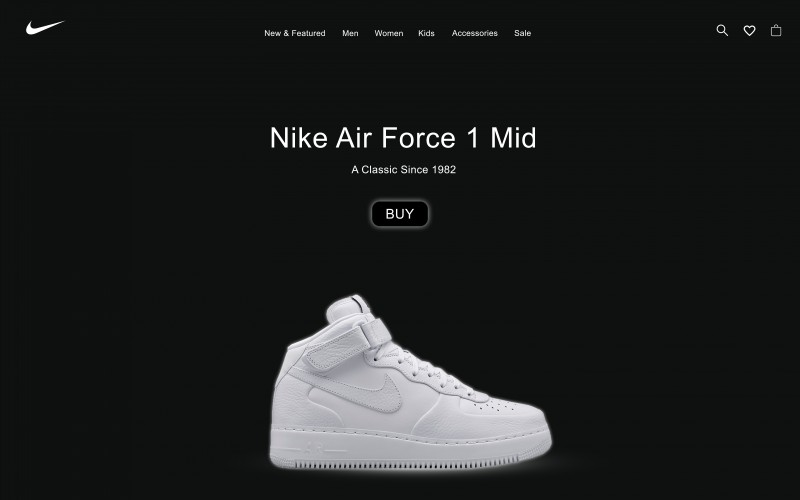Click the A Classic Since 1982 tagline
The image size is (800, 500).
(403, 170)
